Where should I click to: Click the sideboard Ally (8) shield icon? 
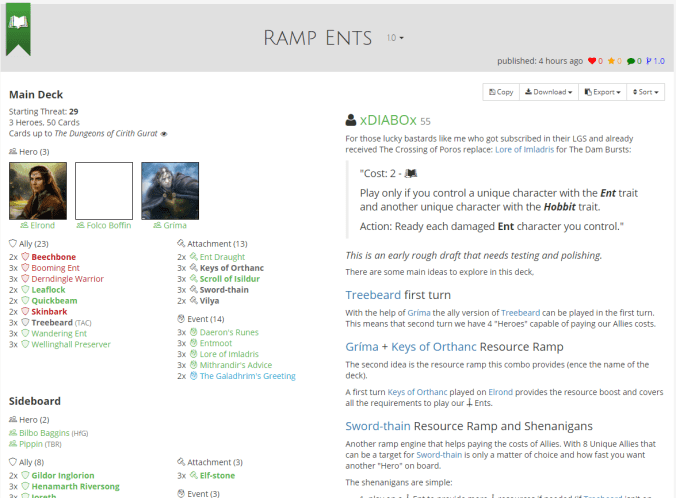click(x=13, y=462)
